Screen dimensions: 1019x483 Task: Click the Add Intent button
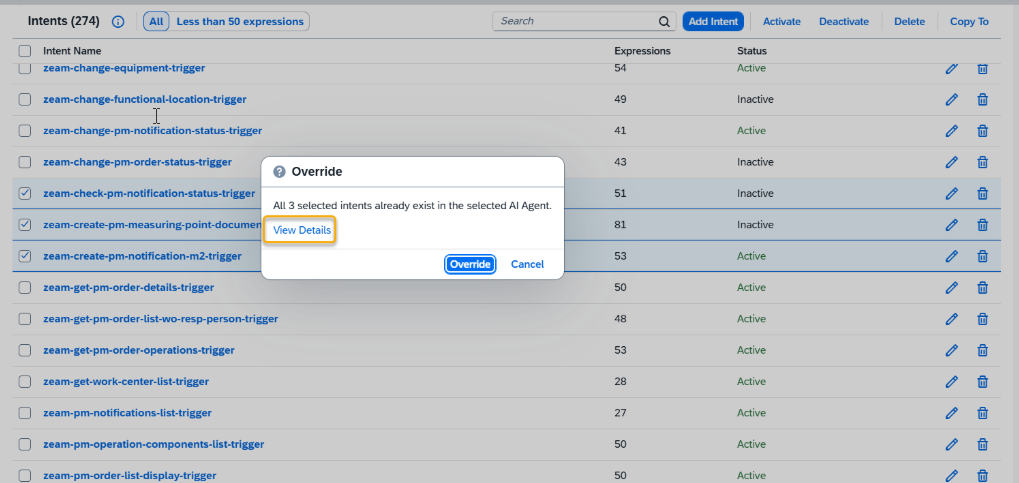713,21
